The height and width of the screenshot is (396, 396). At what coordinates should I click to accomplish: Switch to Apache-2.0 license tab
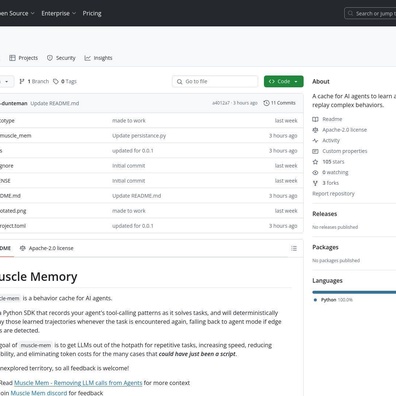47,248
